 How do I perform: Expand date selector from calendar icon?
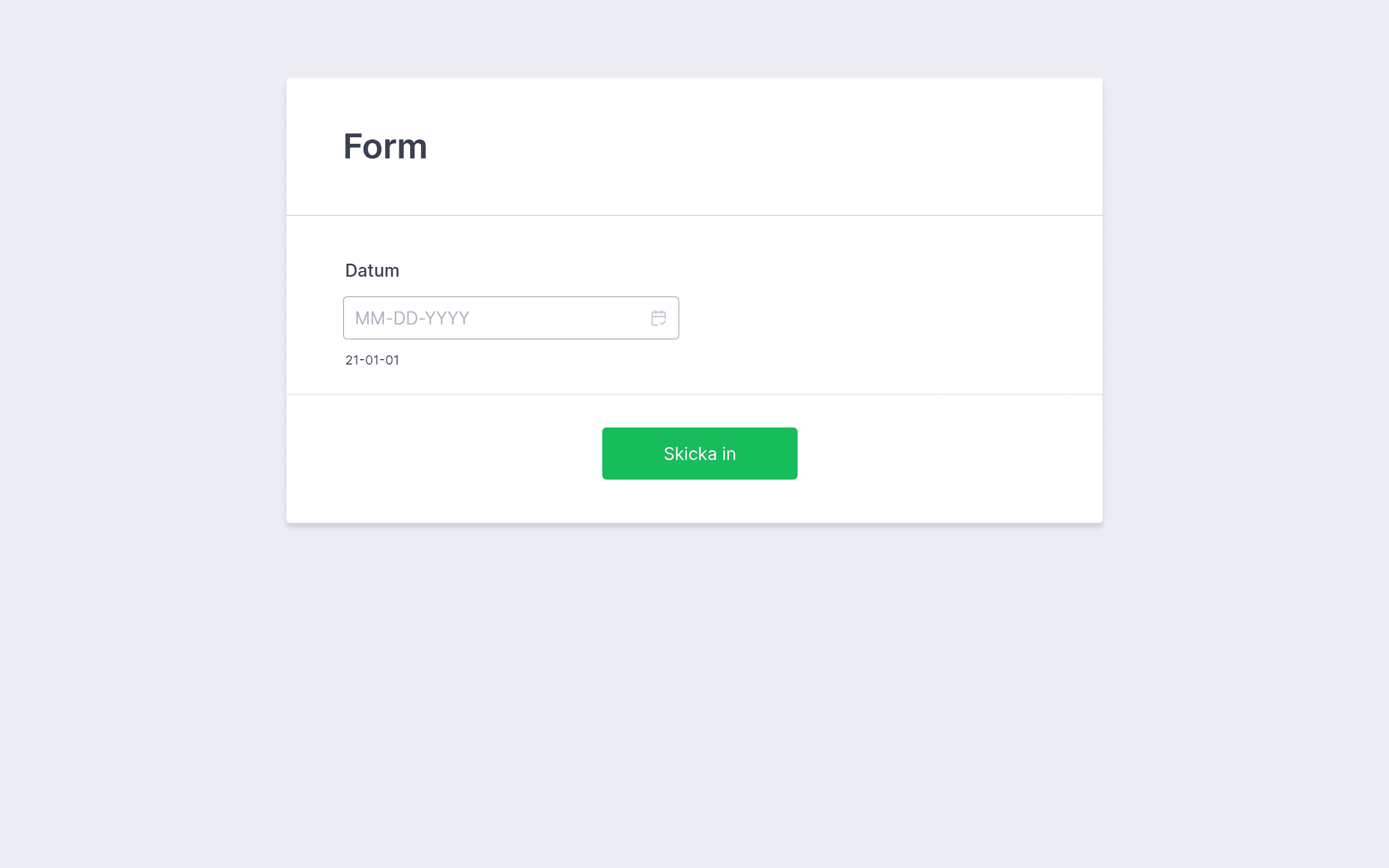click(x=658, y=318)
